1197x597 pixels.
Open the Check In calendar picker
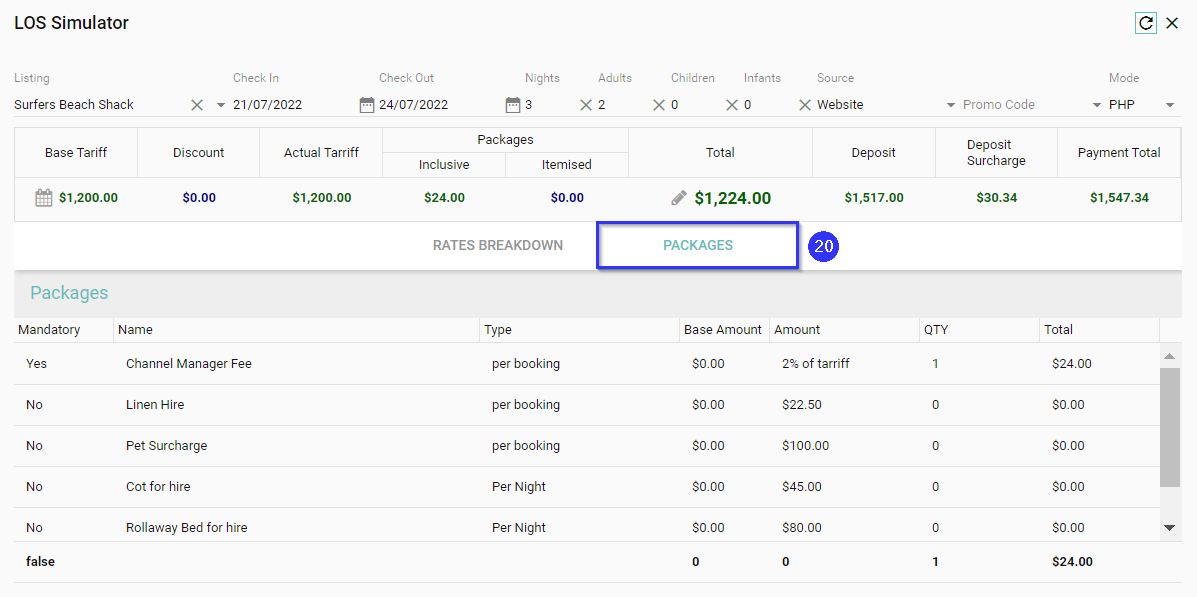[x=367, y=105]
